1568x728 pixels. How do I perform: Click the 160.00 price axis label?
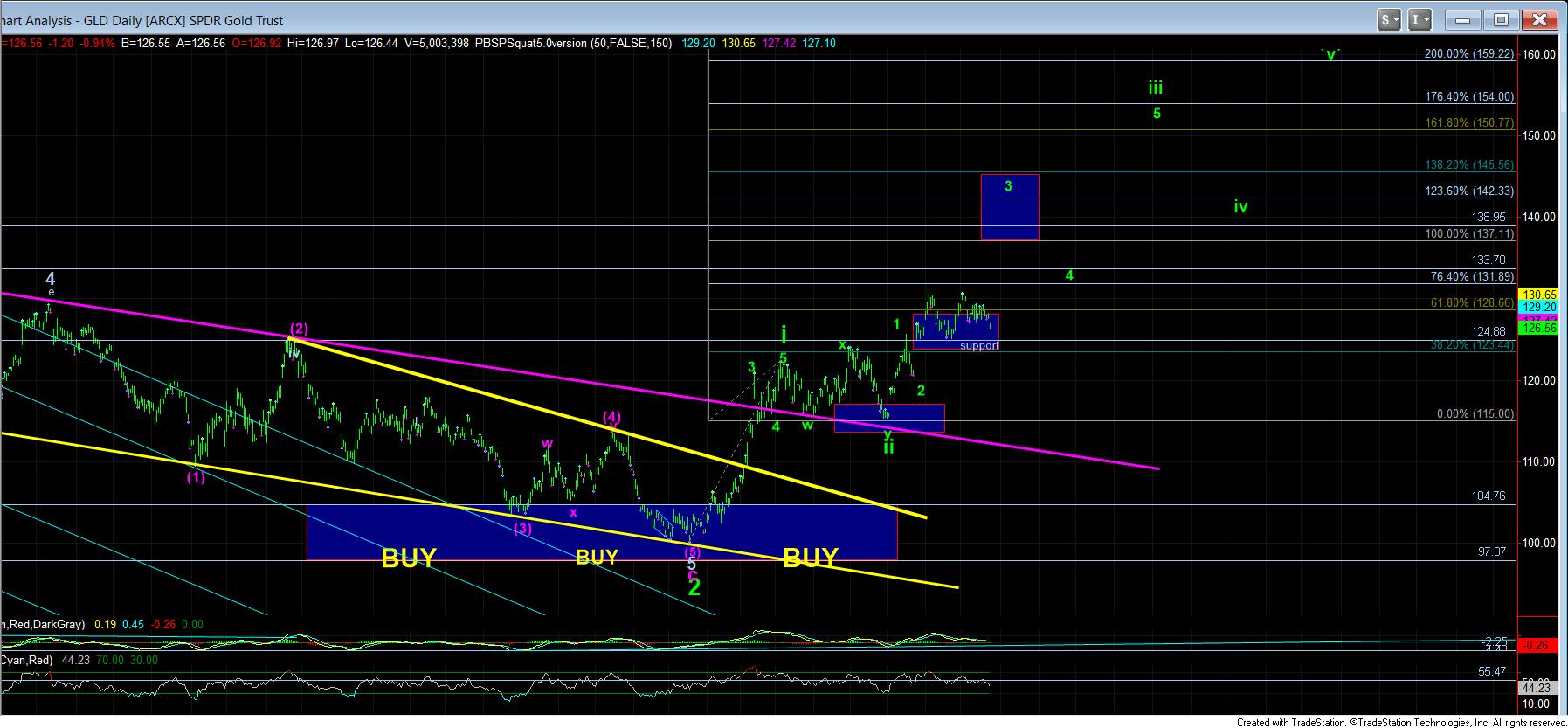coord(1538,53)
